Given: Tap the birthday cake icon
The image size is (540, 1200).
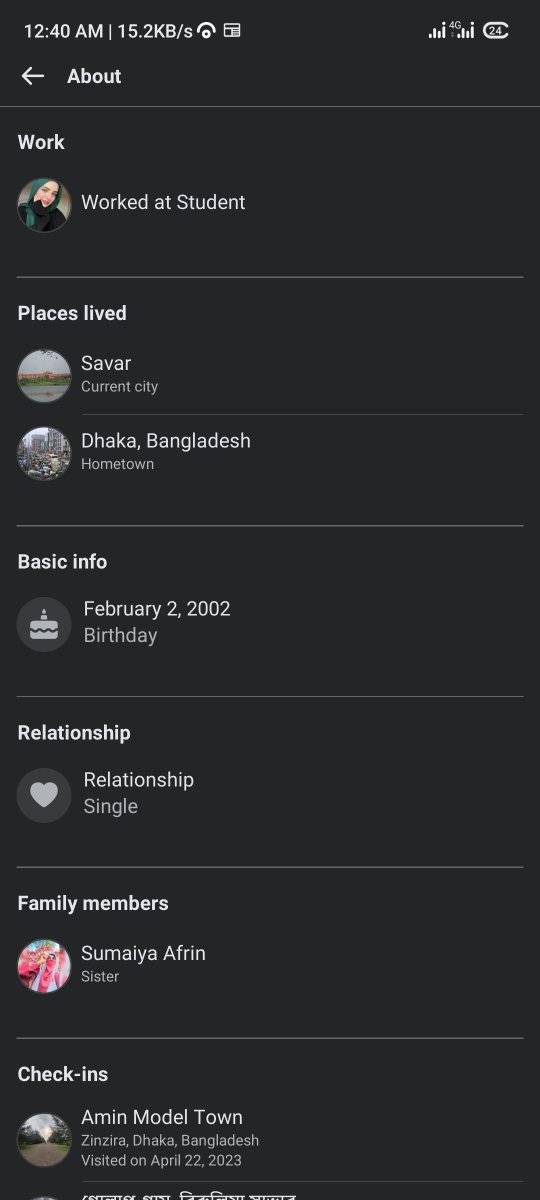Looking at the screenshot, I should [x=44, y=624].
